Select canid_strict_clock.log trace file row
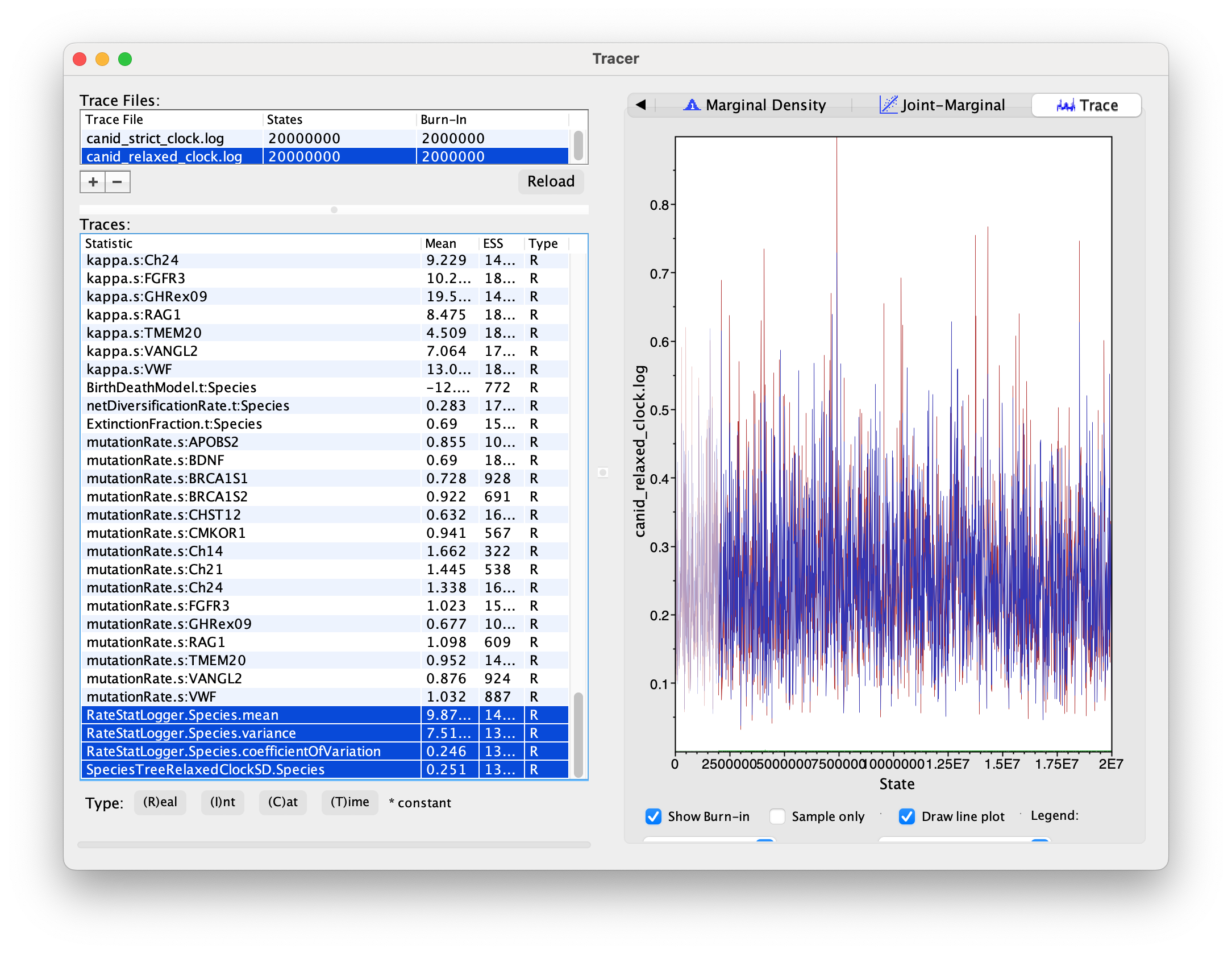Viewport: 1232px width, 954px height. (x=170, y=138)
